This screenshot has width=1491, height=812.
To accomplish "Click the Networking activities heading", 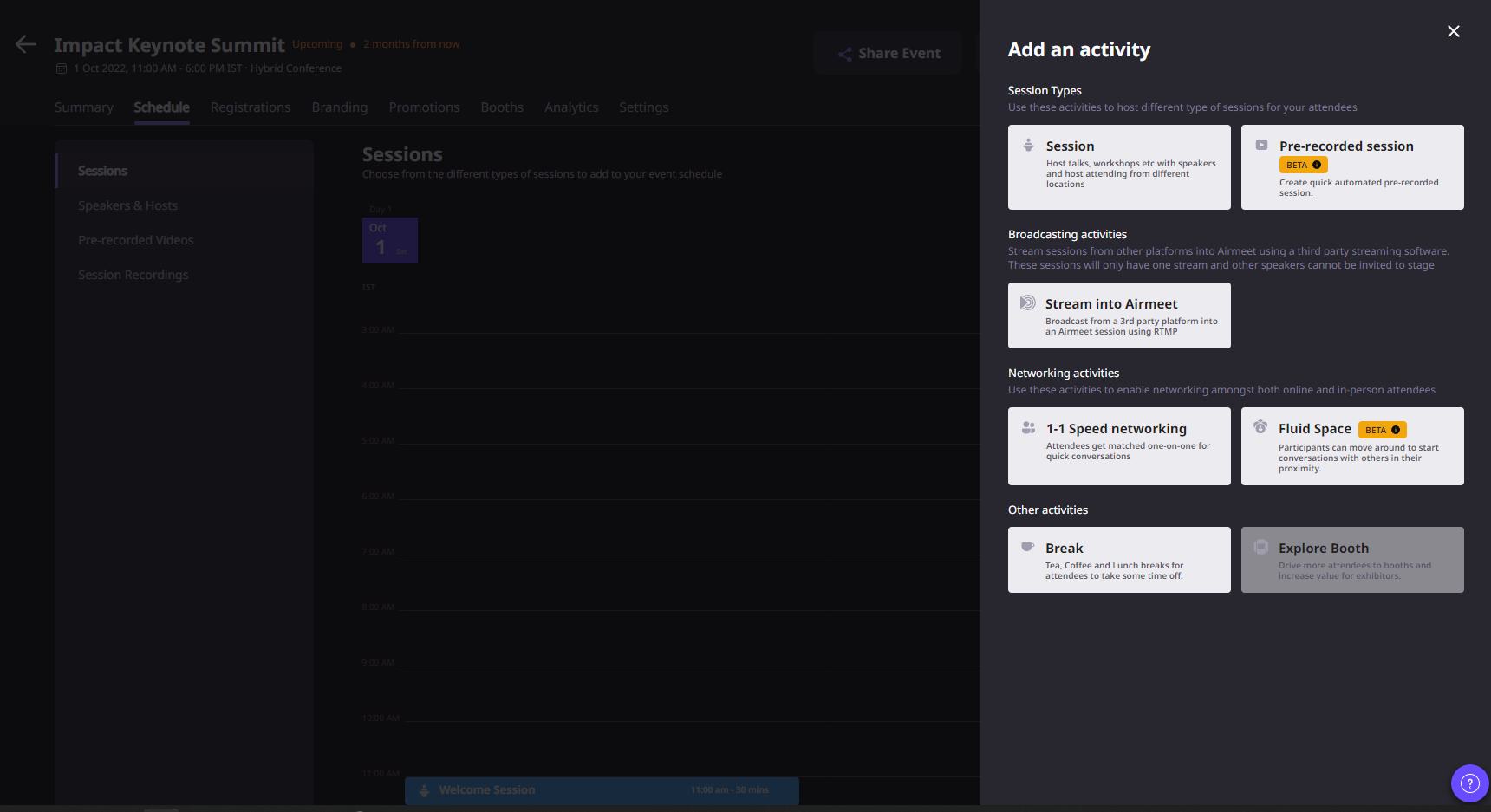I will 1064,373.
